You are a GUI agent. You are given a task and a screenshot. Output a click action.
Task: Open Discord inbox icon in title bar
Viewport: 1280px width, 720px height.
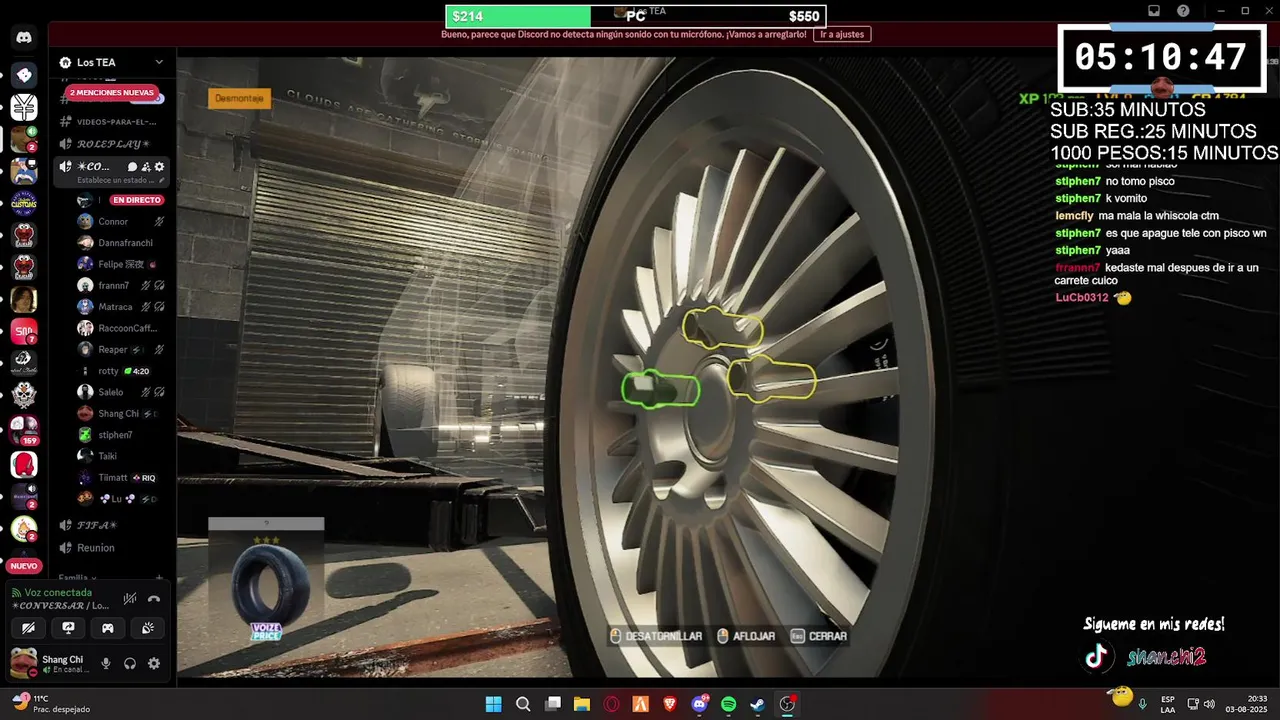[1153, 11]
